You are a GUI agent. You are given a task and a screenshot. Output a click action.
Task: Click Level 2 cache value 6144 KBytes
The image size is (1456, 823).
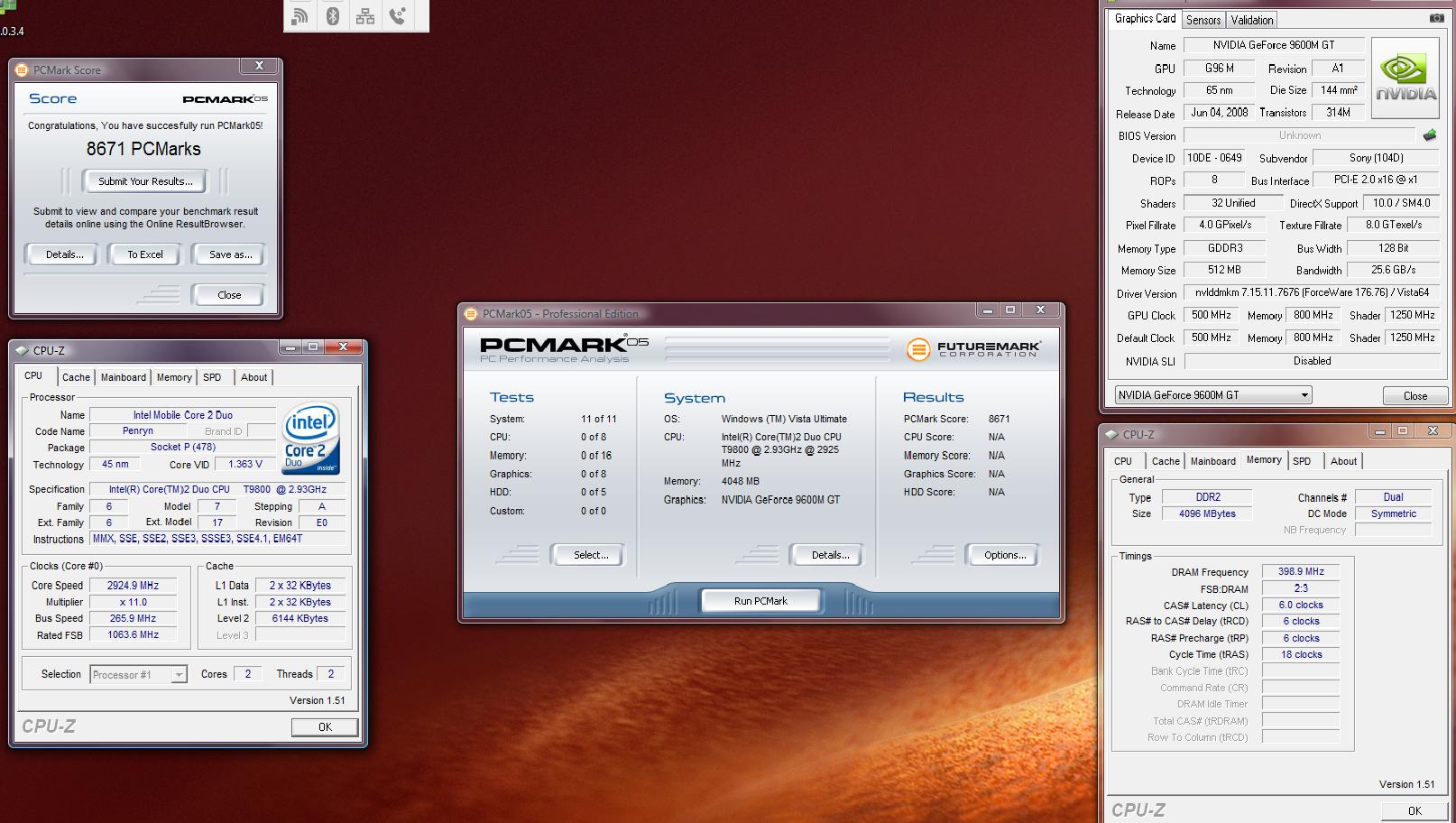point(299,618)
